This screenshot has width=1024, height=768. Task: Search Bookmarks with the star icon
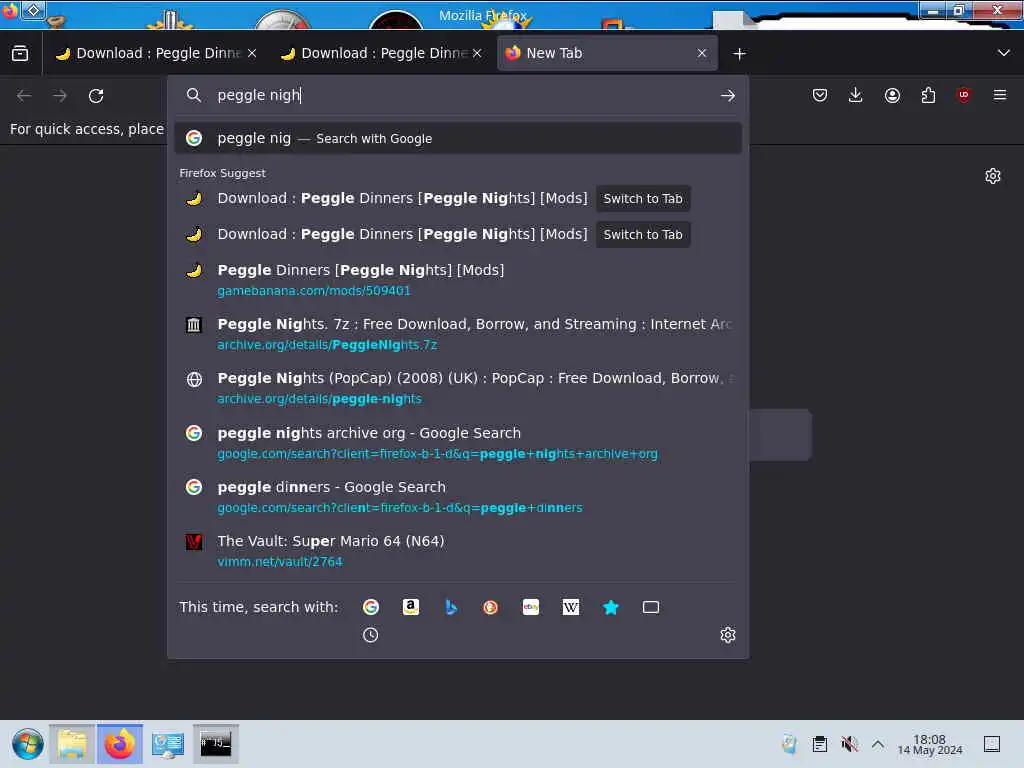(611, 607)
